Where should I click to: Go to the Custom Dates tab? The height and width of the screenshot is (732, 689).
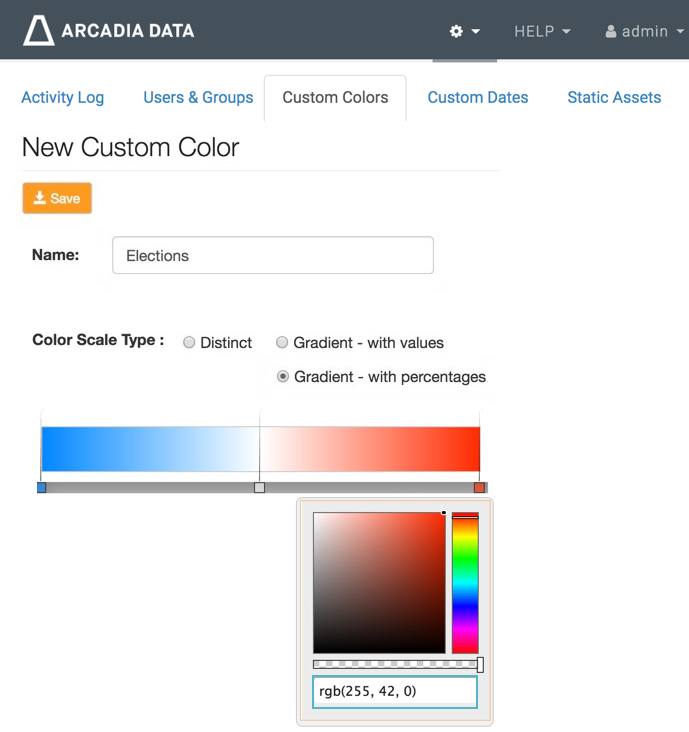[478, 97]
